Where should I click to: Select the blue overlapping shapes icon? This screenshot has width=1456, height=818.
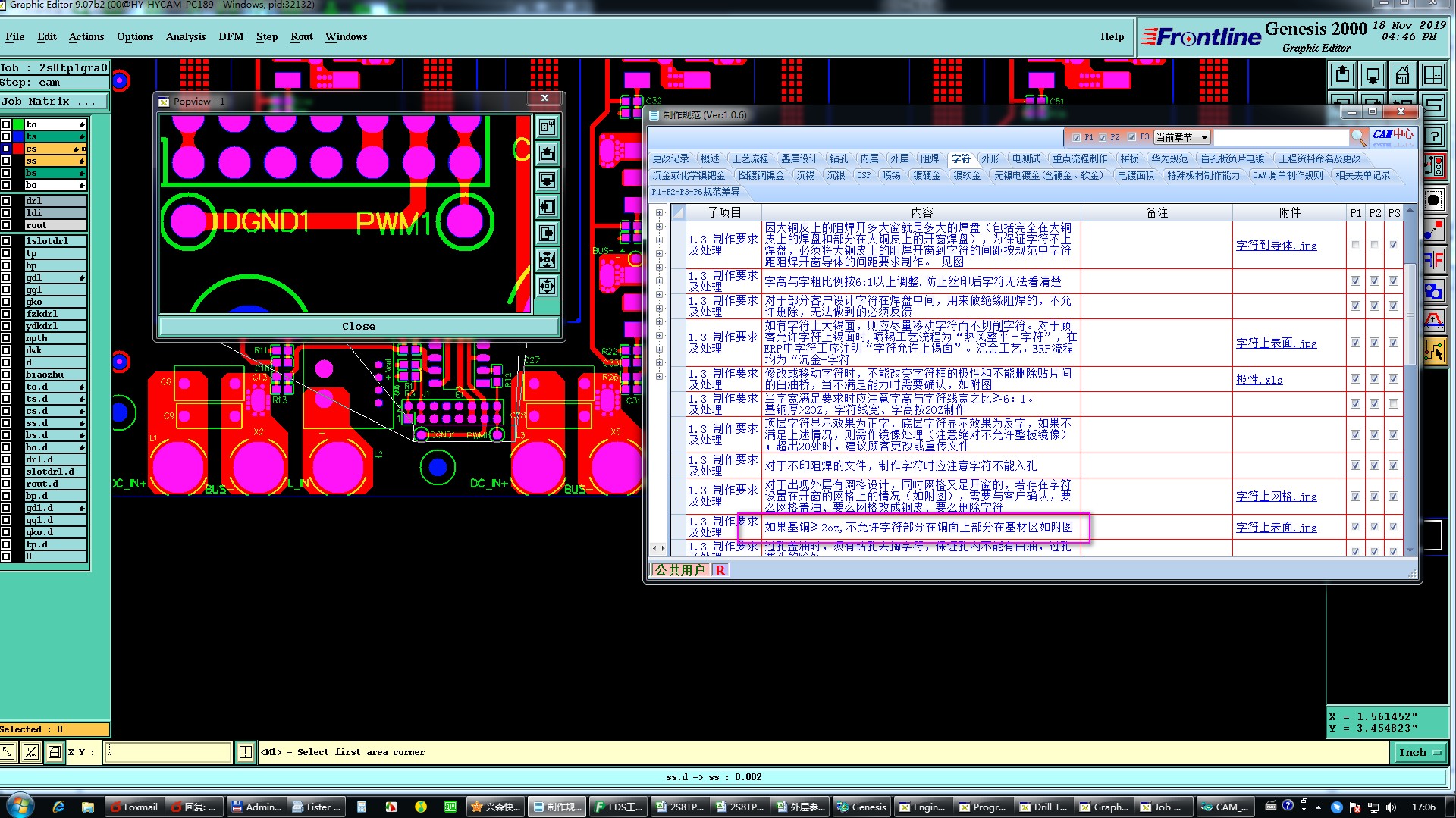point(1434,291)
